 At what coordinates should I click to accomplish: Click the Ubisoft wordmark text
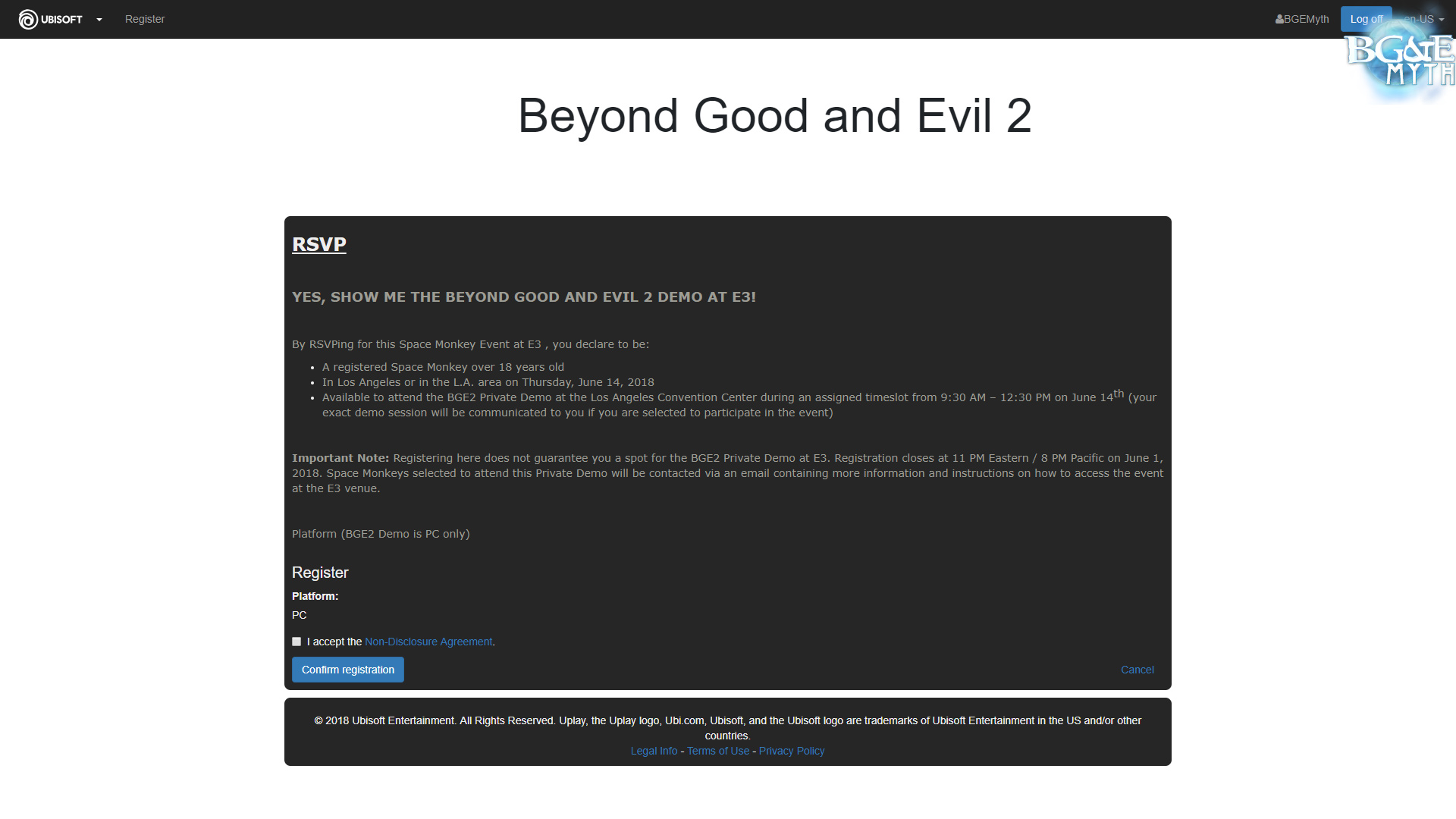pos(61,20)
